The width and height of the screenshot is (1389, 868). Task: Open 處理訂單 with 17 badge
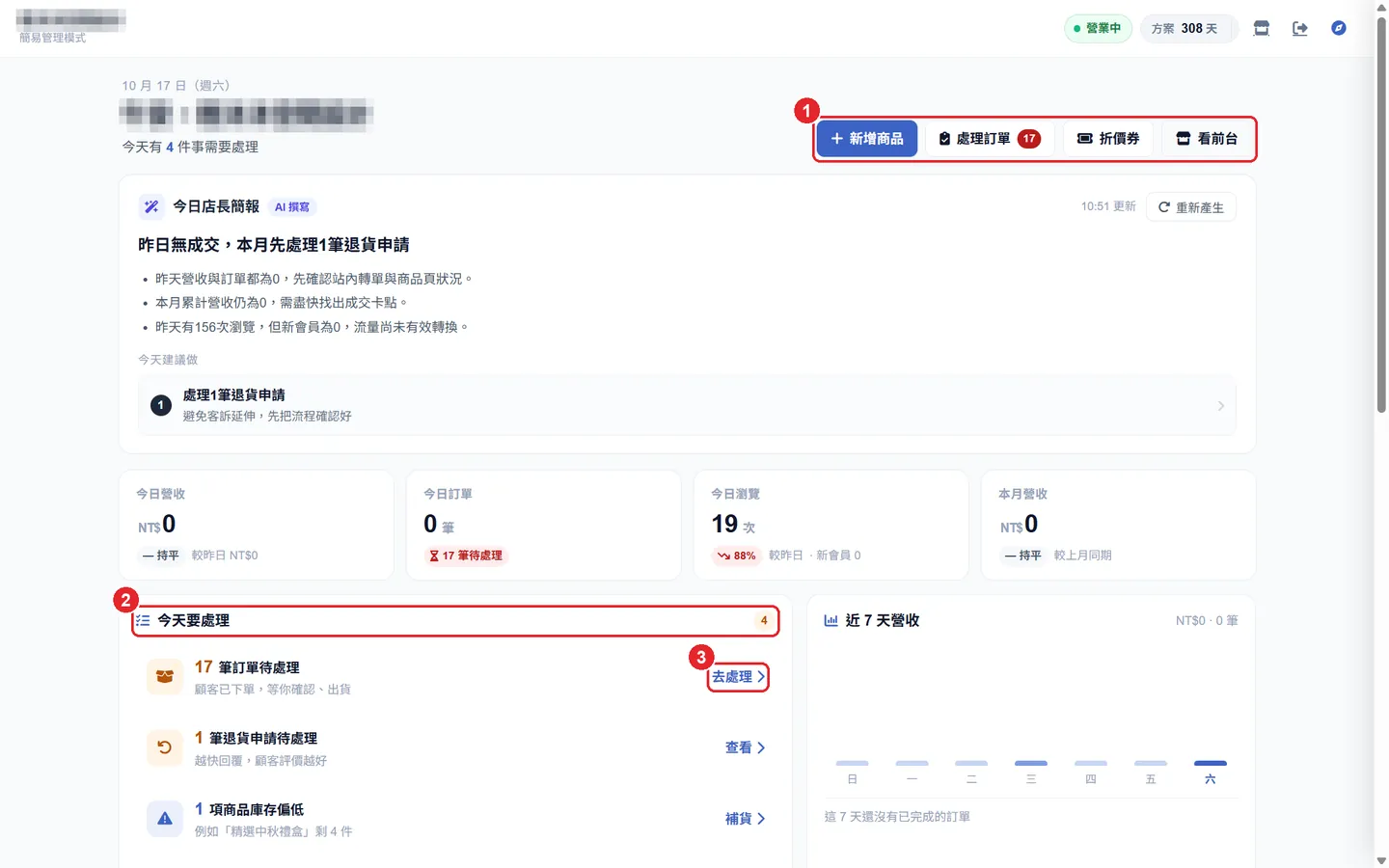990,139
